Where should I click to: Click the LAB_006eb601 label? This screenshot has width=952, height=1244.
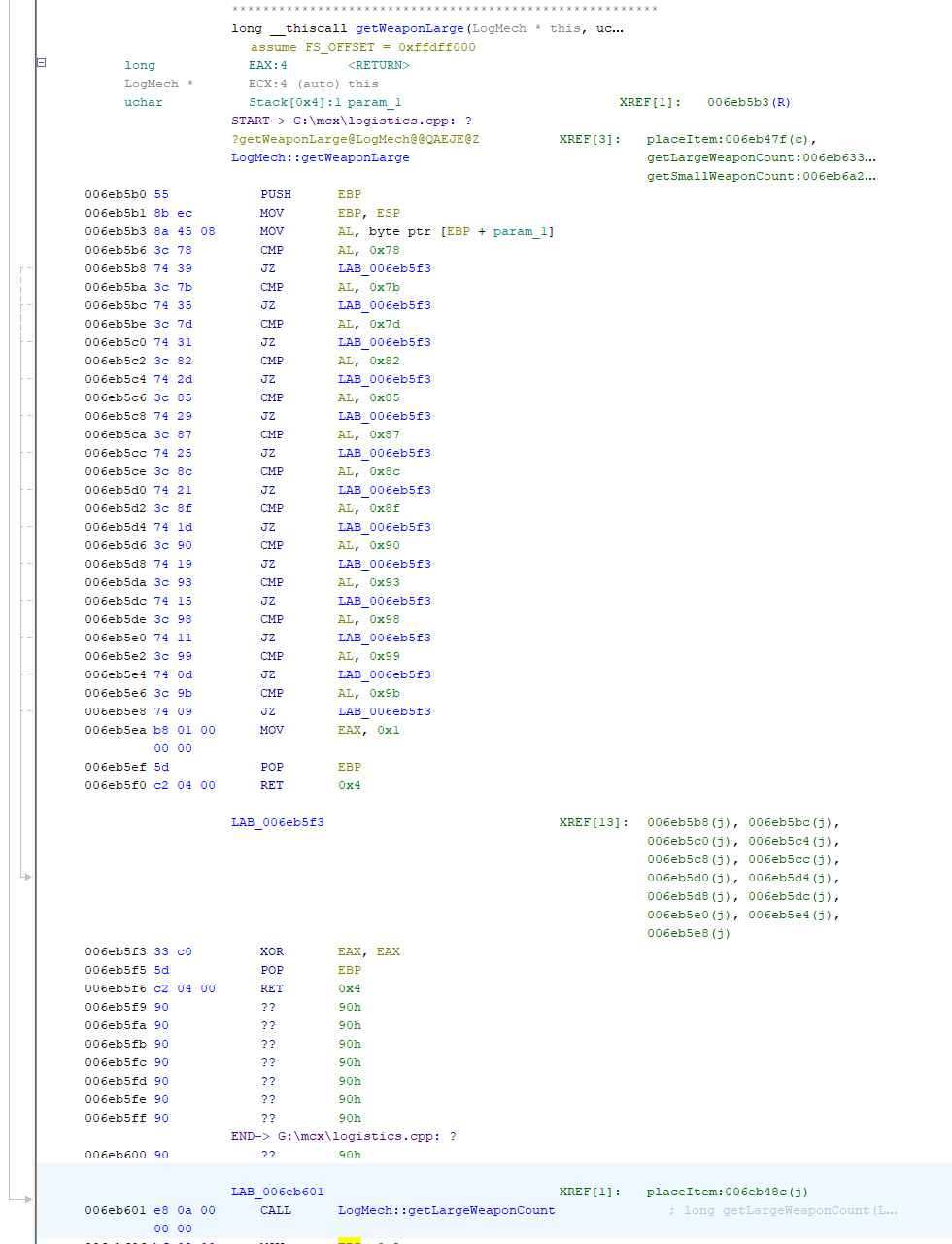pyautogui.click(x=278, y=1192)
